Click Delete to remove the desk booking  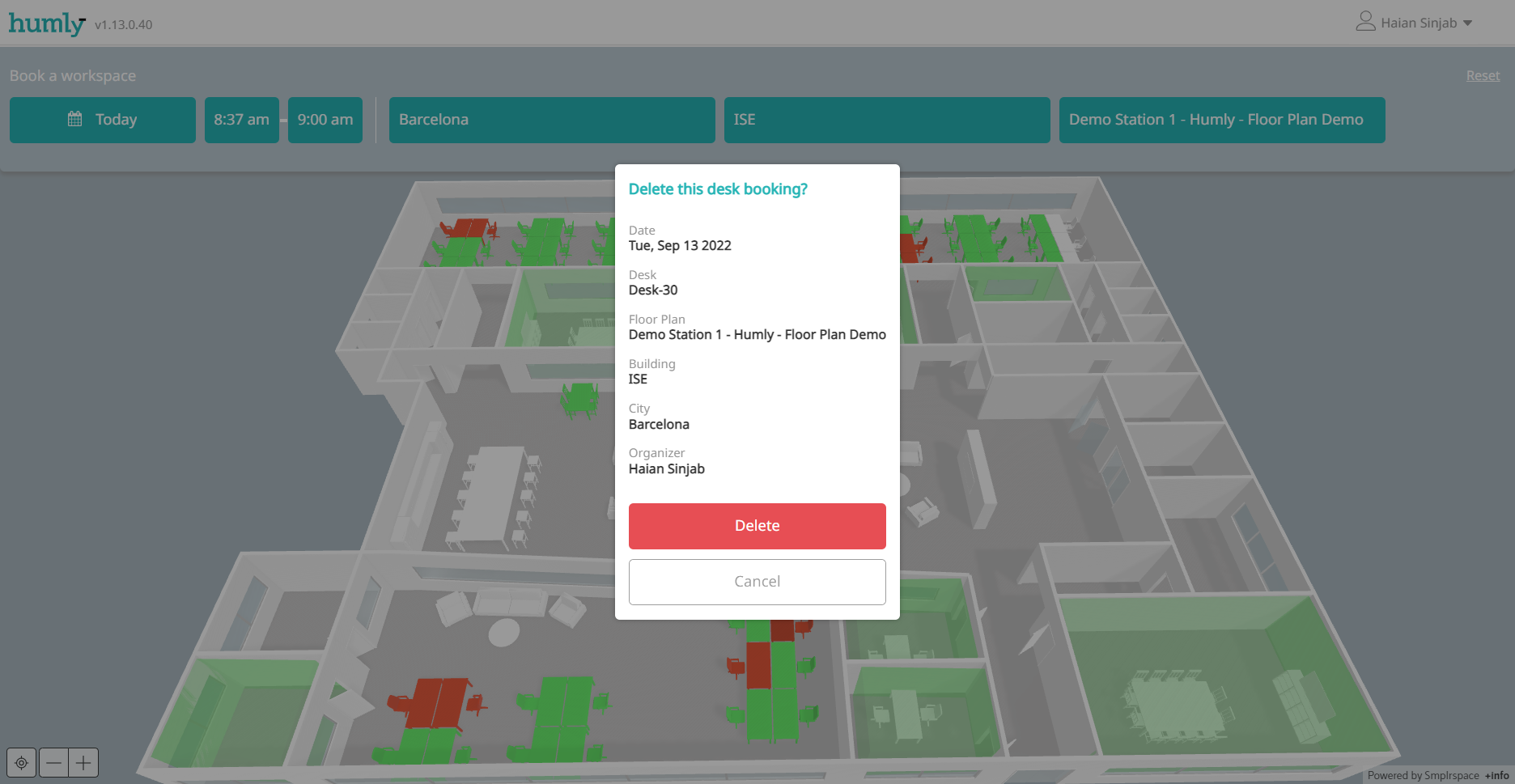757,526
